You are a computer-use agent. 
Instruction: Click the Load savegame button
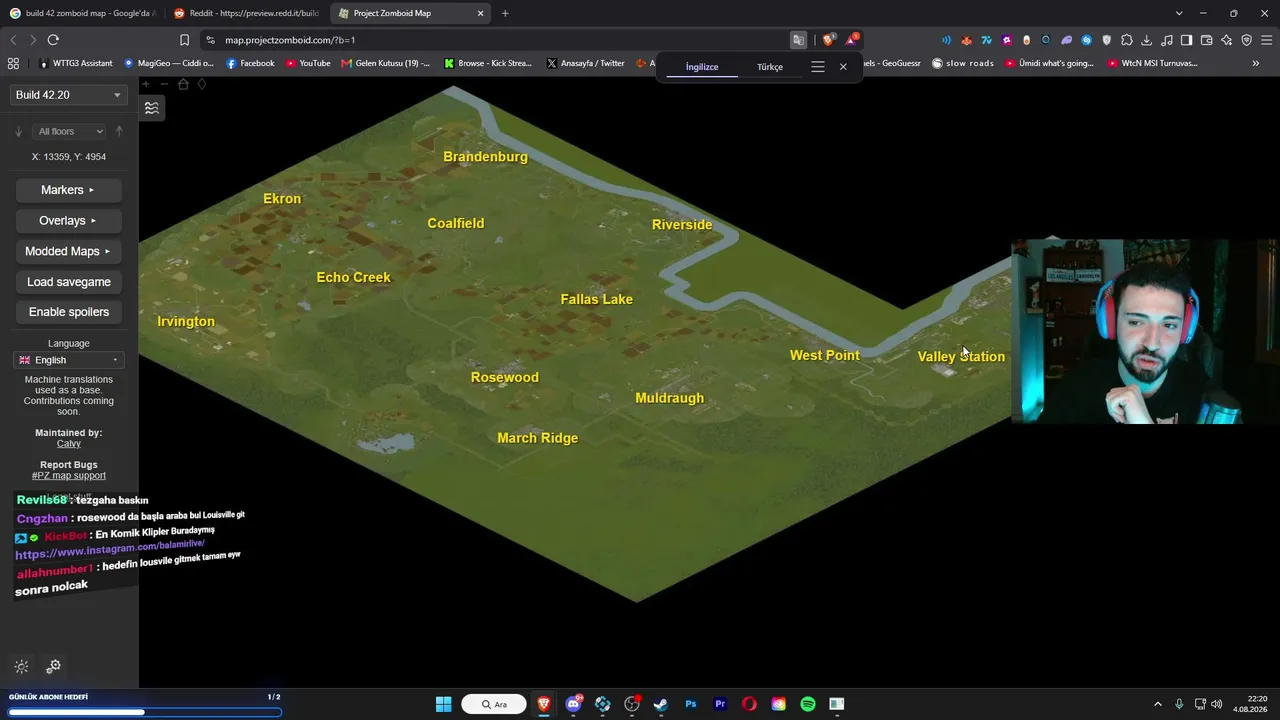click(x=68, y=282)
